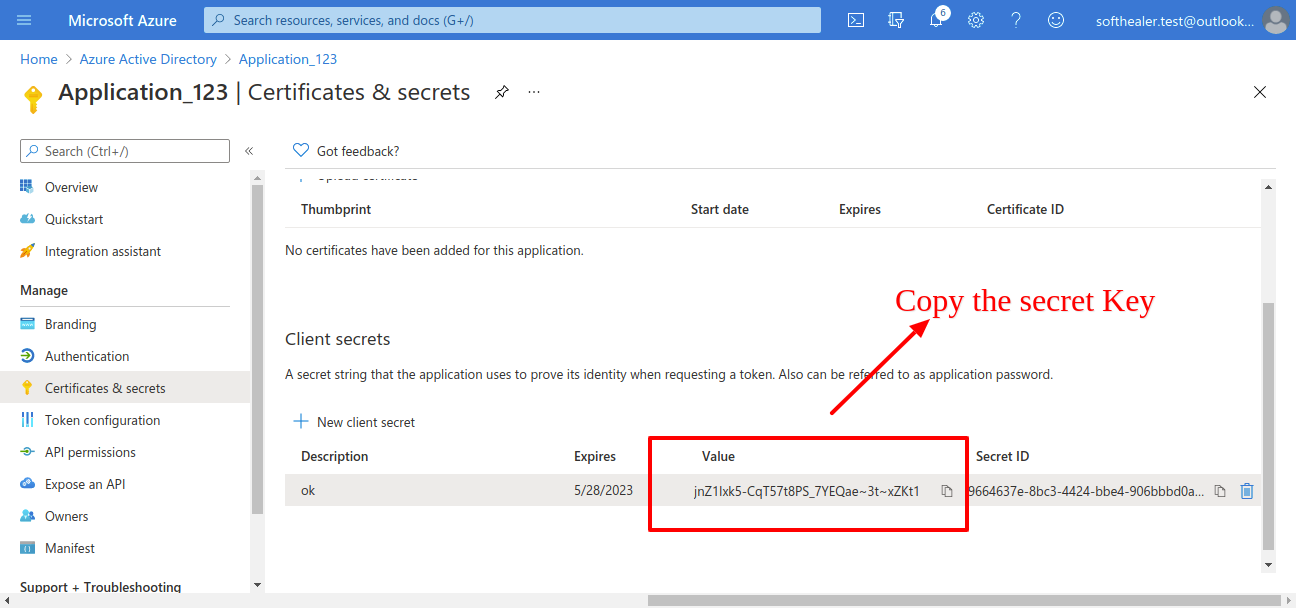Open the Help question mark

1016,20
